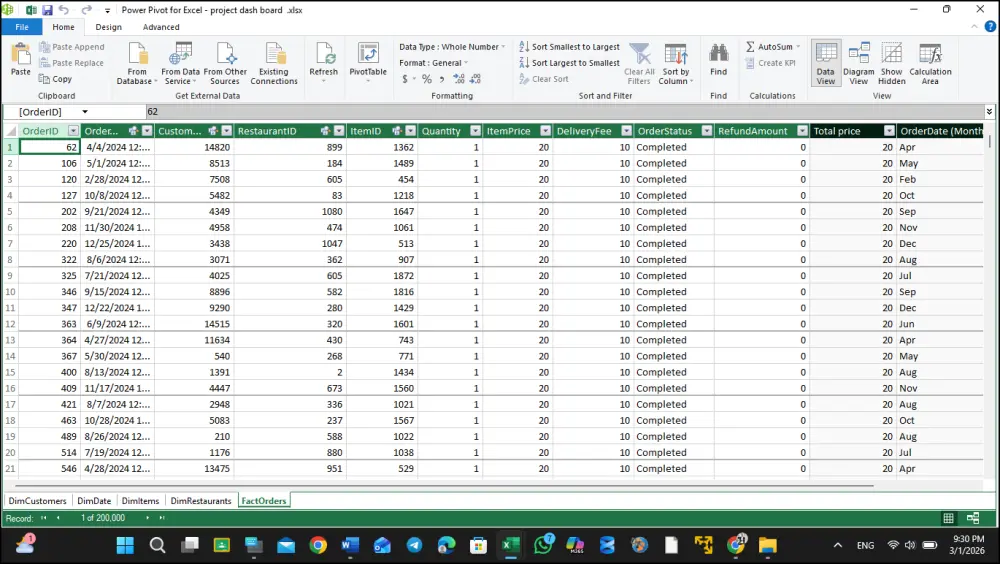Click cell with OrderID 546

pos(50,468)
